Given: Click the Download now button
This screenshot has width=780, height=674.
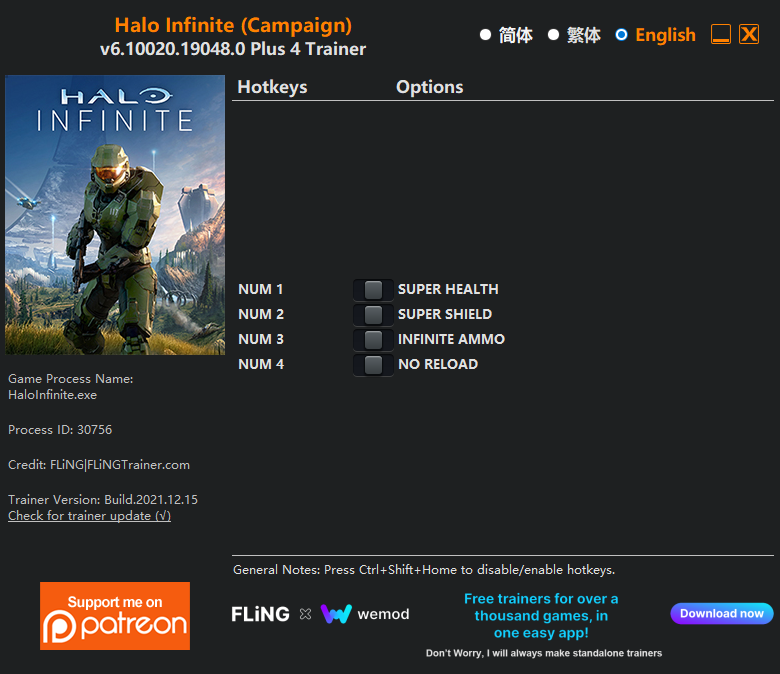Looking at the screenshot, I should point(722,613).
